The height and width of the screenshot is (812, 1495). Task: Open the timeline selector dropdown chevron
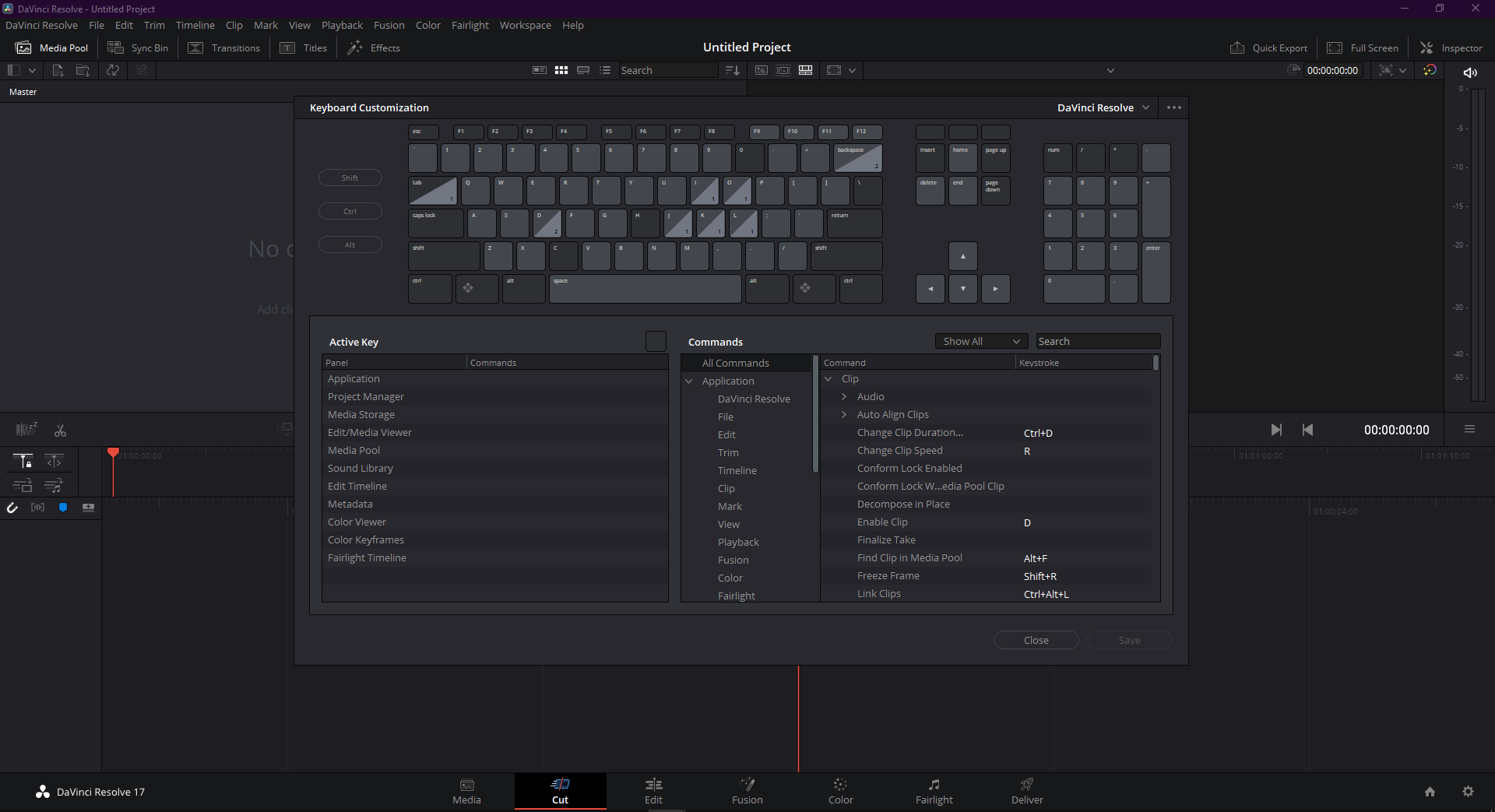[x=1110, y=70]
